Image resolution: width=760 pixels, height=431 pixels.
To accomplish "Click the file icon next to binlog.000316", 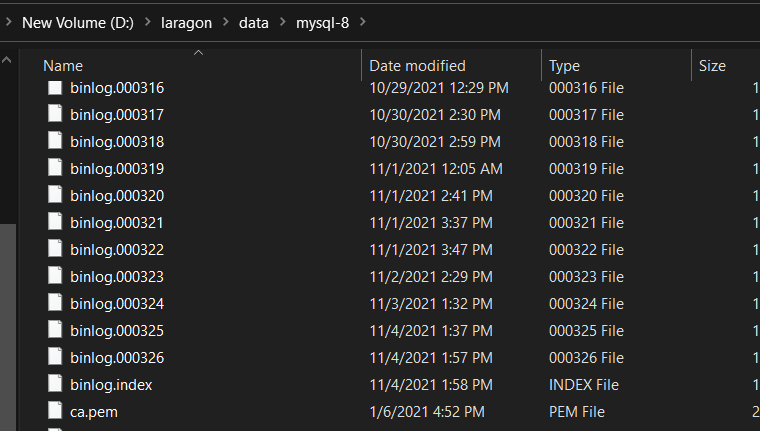I will [x=55, y=87].
